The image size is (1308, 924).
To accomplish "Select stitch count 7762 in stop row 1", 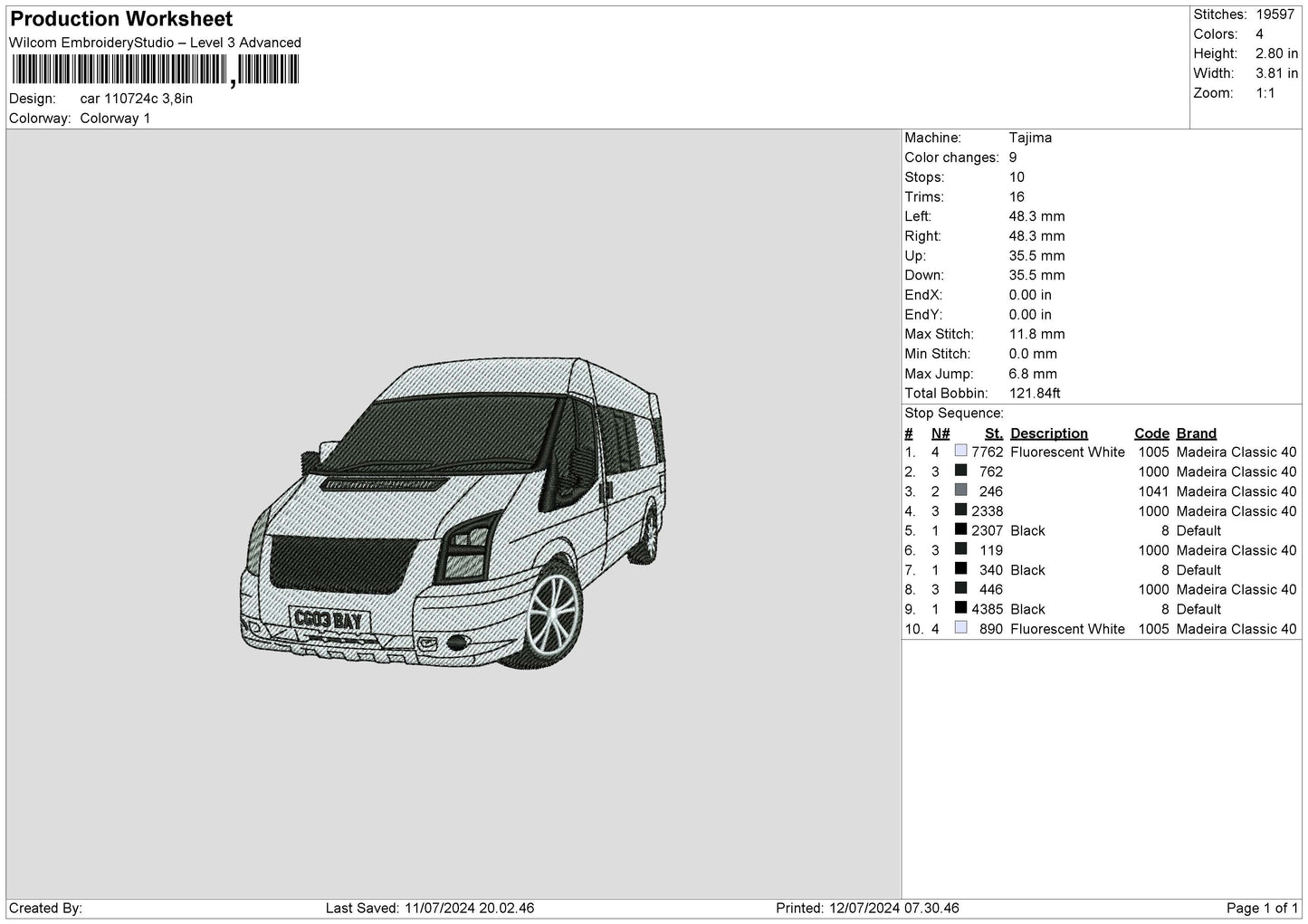I will [x=988, y=452].
